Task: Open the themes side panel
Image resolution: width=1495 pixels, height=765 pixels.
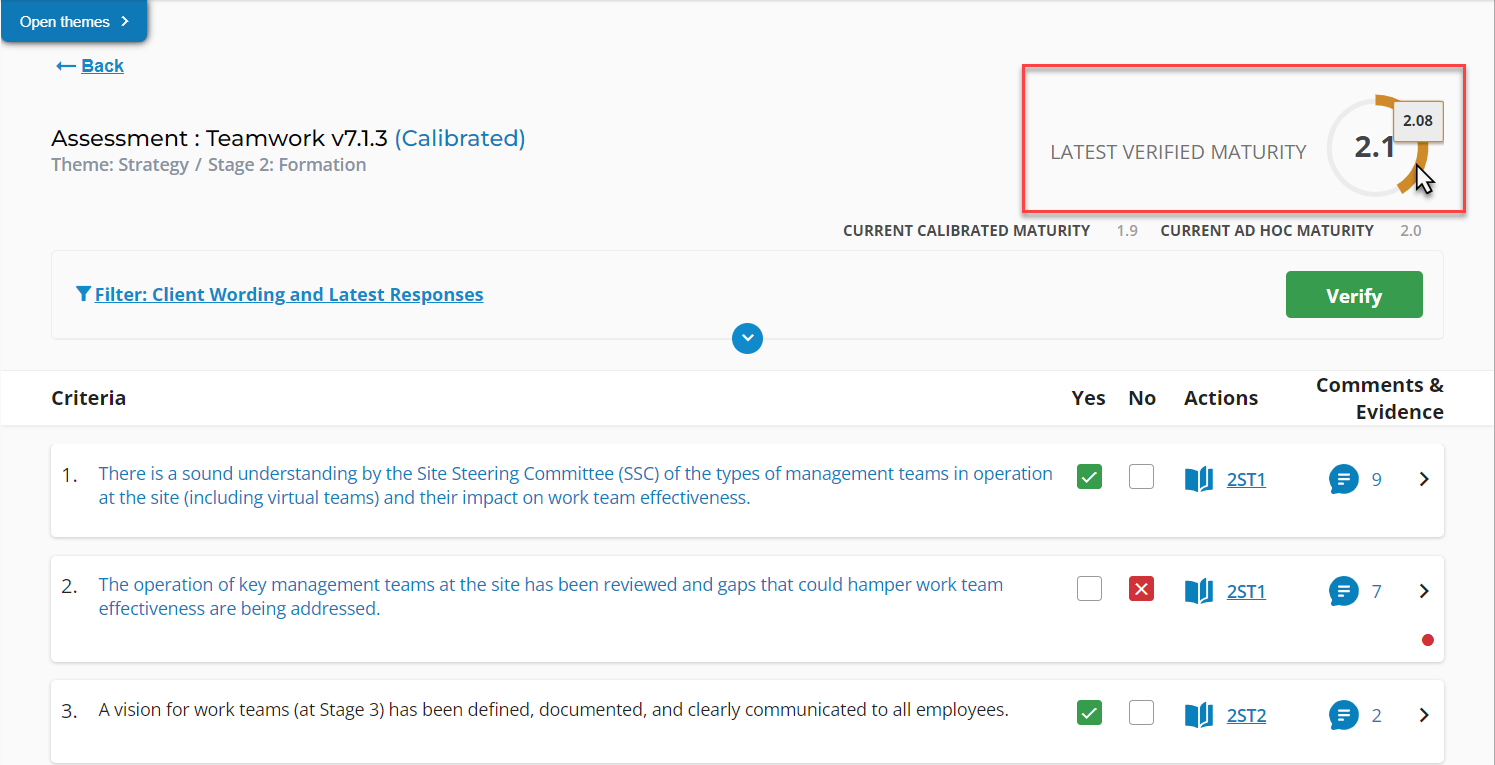Action: 74,22
